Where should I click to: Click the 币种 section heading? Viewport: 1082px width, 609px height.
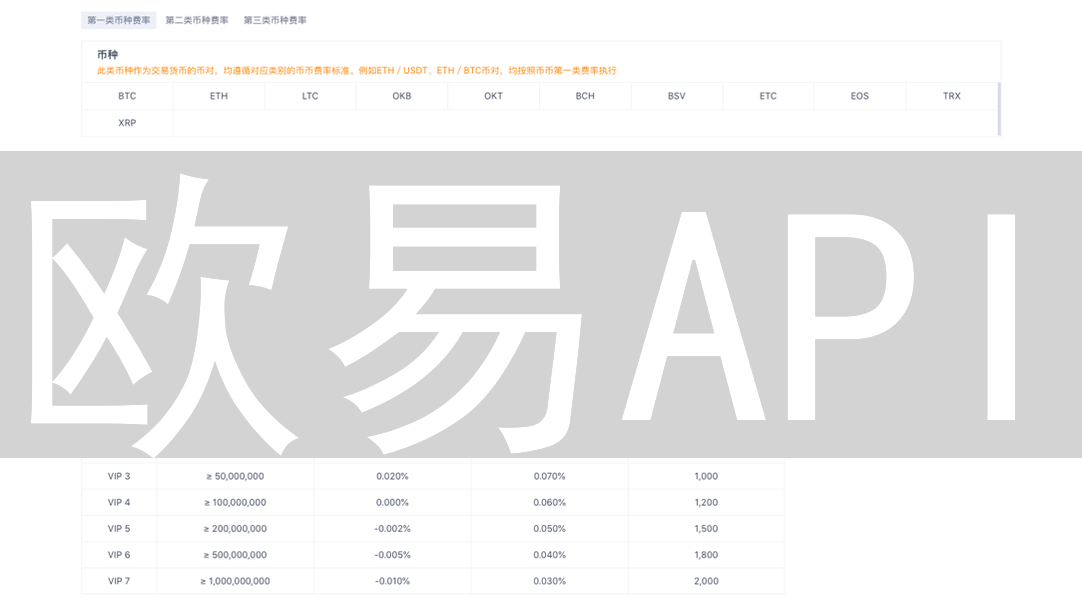(108, 54)
